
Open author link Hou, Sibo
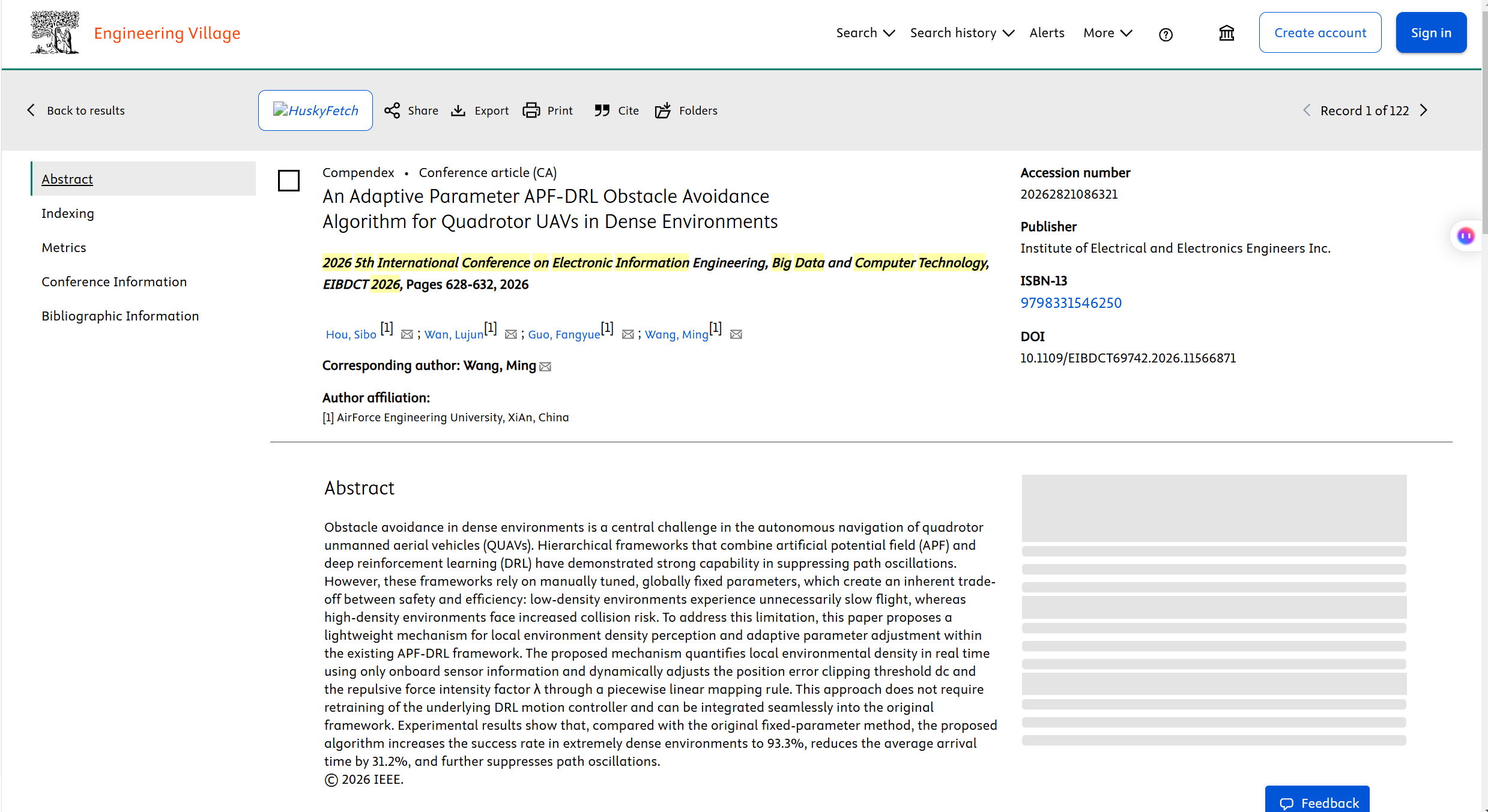[351, 334]
